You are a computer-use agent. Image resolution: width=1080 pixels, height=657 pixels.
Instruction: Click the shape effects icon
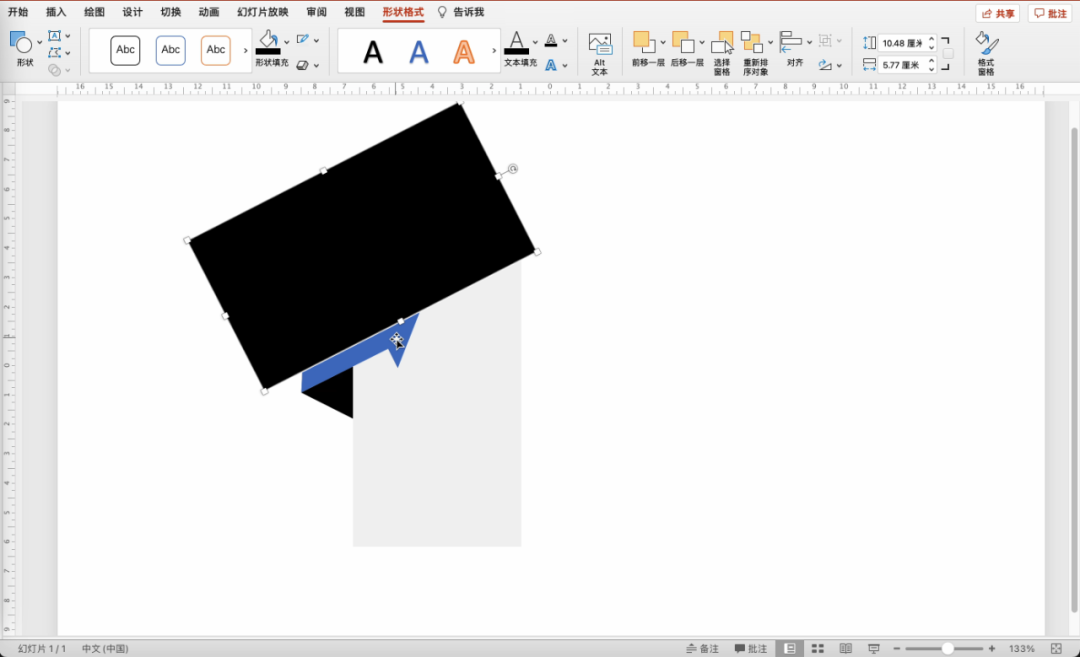302,65
